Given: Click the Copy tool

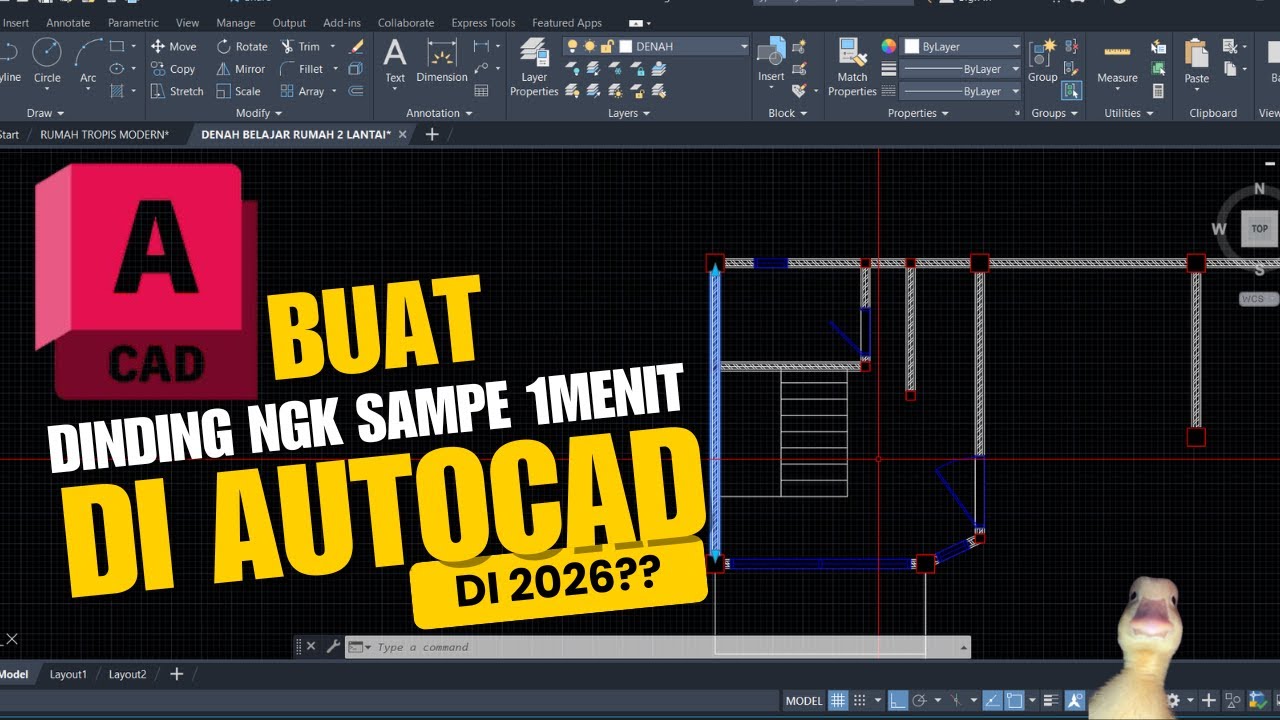Looking at the screenshot, I should coord(174,69).
